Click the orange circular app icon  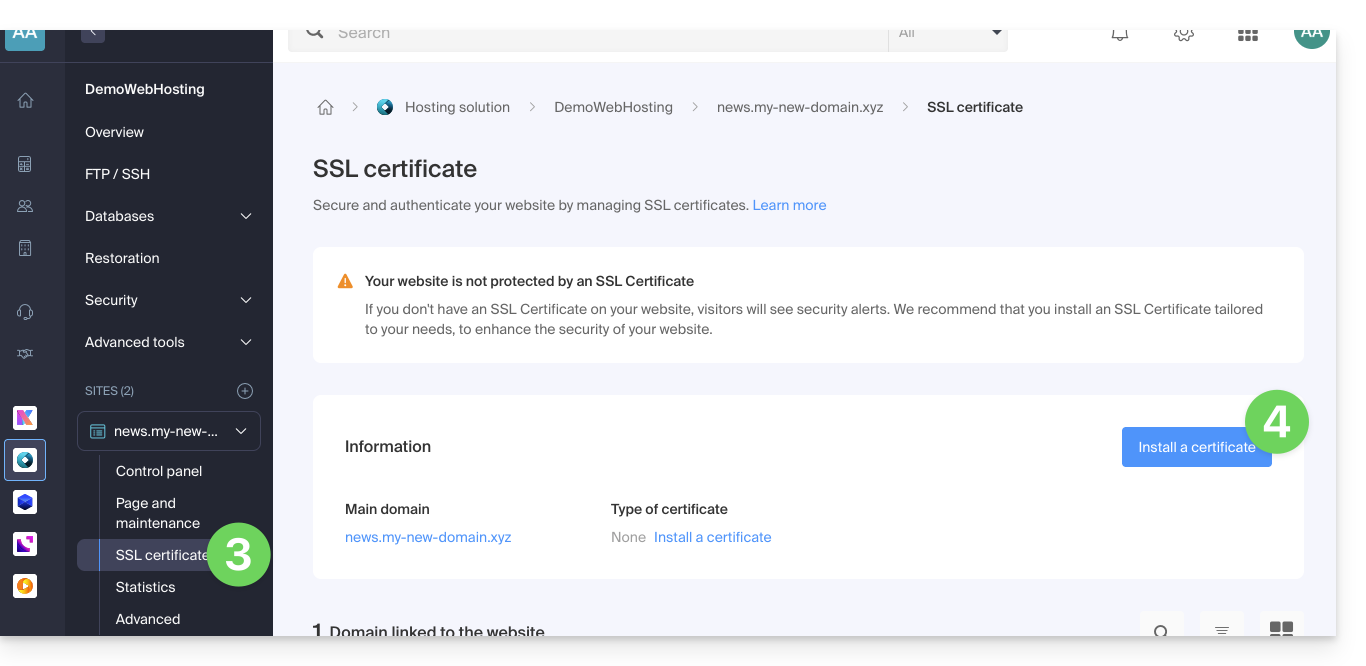point(25,586)
